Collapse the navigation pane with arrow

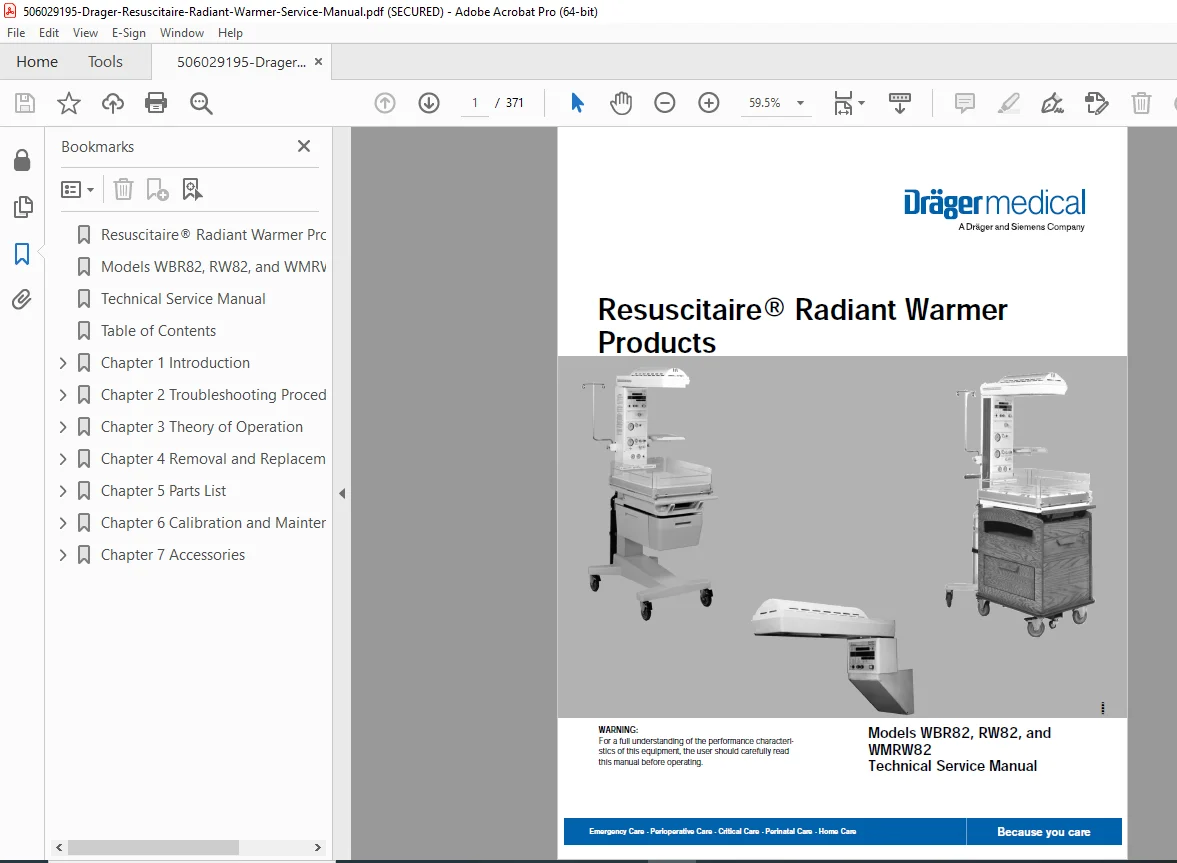click(x=342, y=493)
